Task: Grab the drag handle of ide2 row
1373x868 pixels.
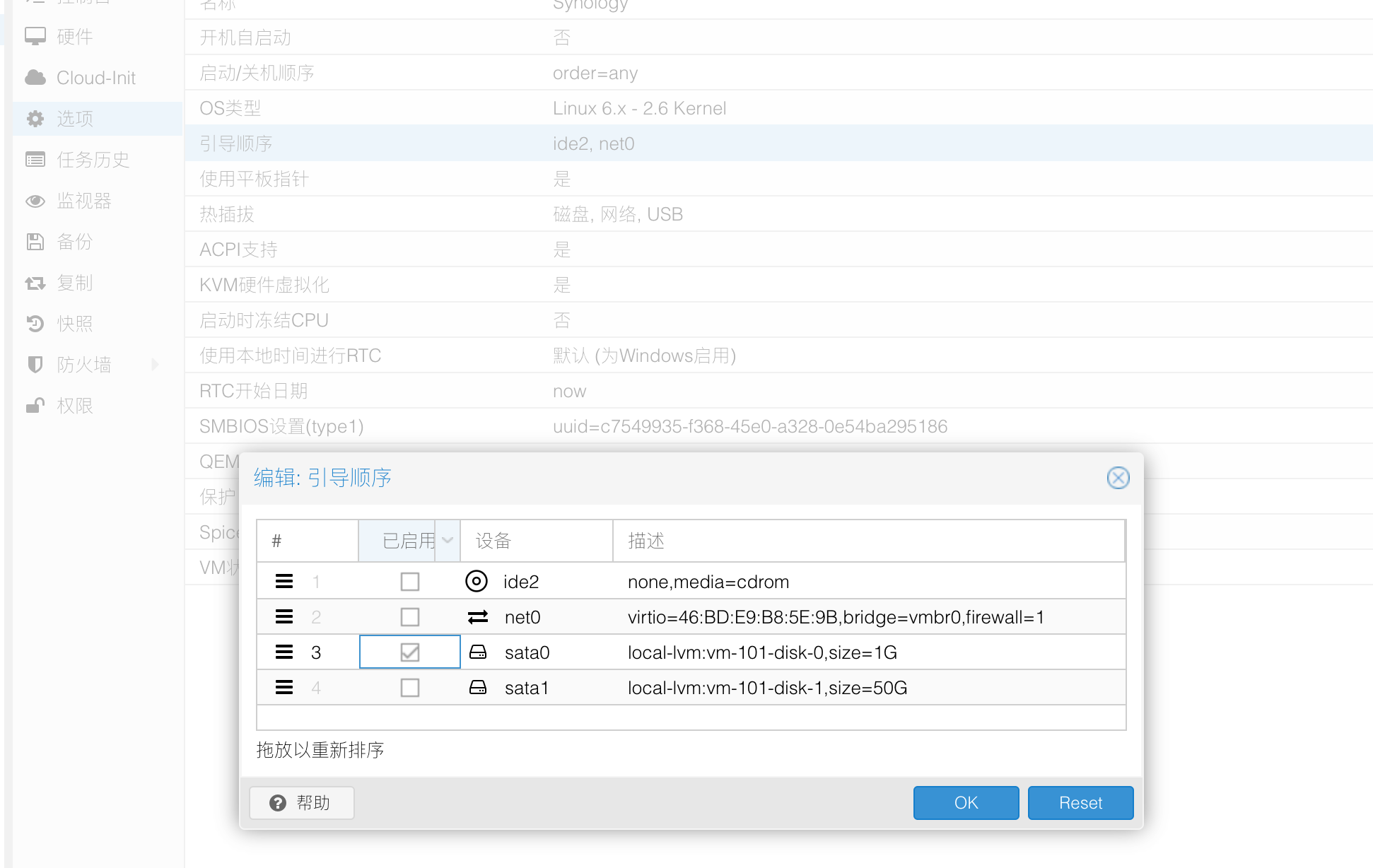Action: [x=284, y=582]
